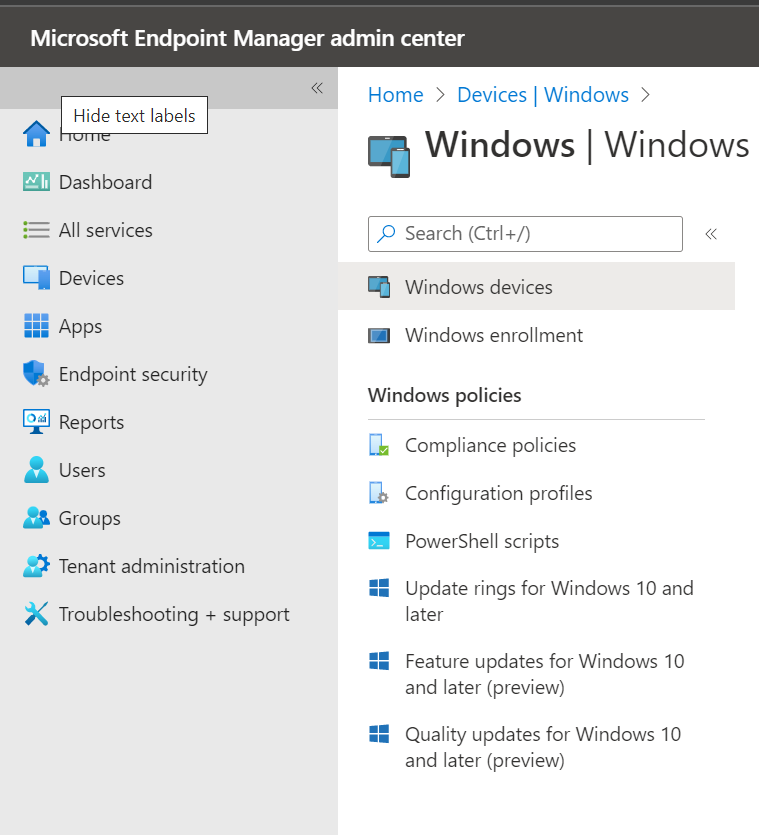Click the Reports monitor icon
The image size is (759, 835).
(36, 422)
